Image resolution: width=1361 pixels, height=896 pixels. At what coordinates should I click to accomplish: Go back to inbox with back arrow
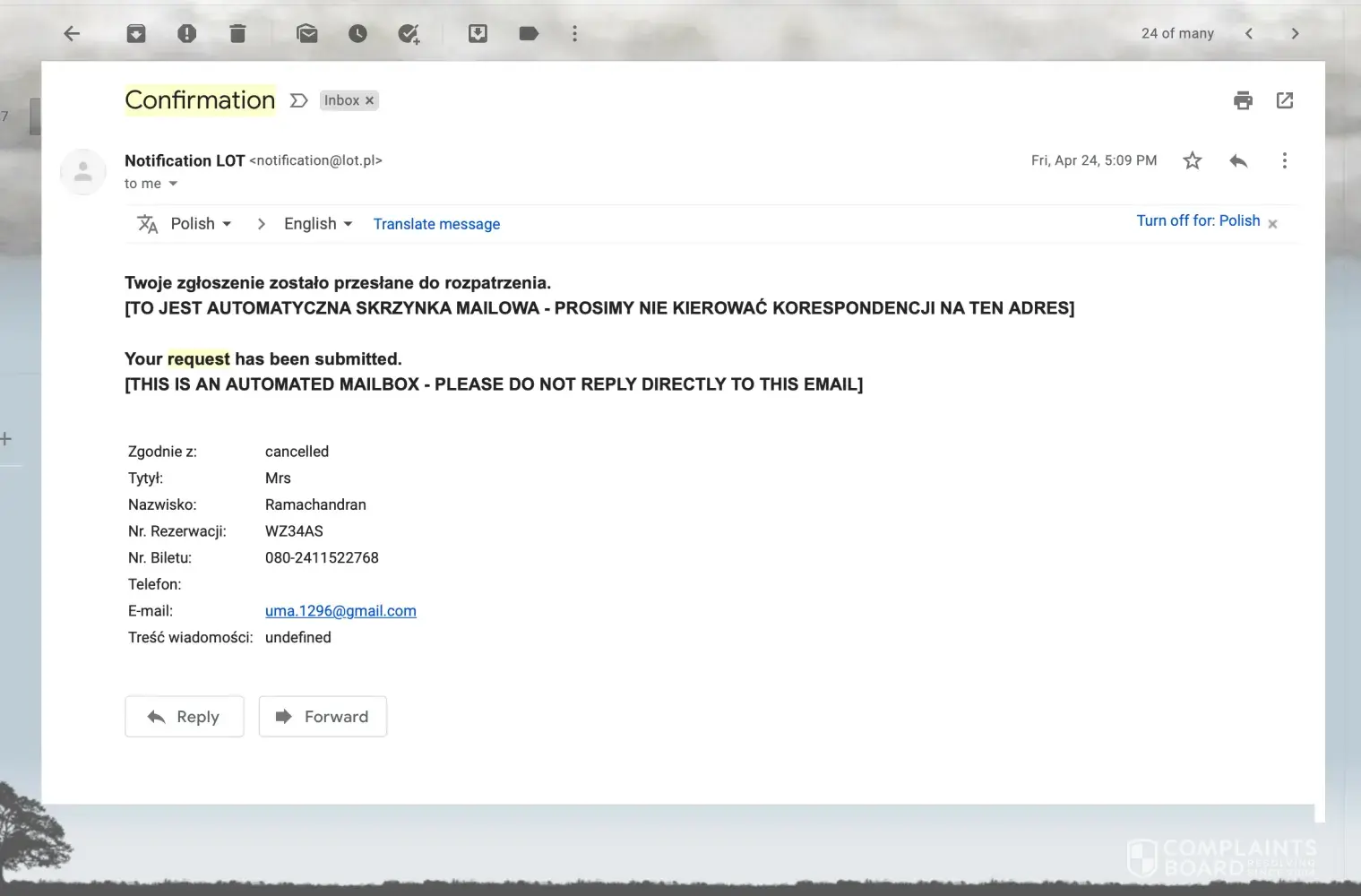click(72, 34)
